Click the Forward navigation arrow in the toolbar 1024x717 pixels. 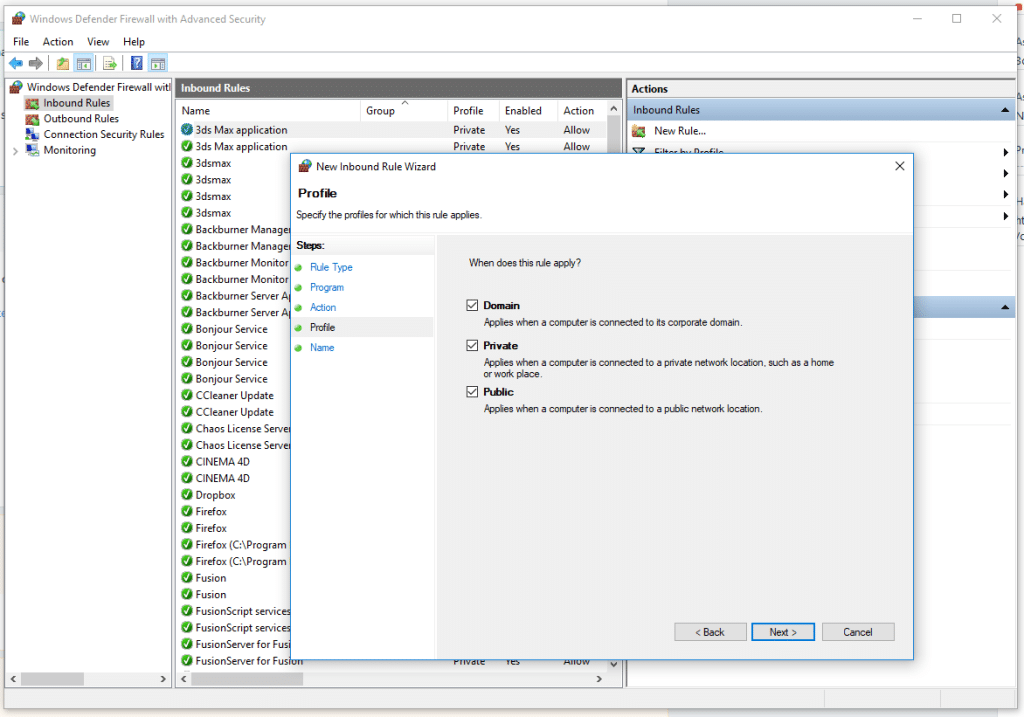(x=38, y=62)
